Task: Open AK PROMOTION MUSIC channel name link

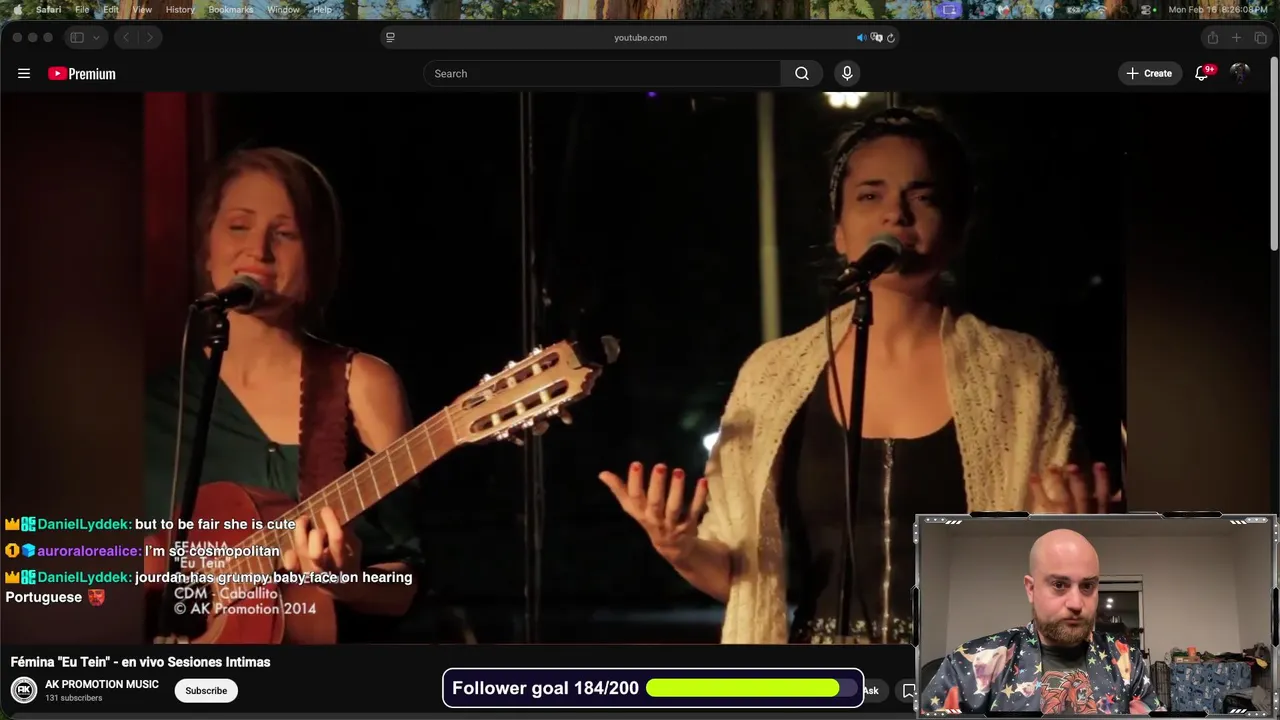Action: pyautogui.click(x=102, y=684)
